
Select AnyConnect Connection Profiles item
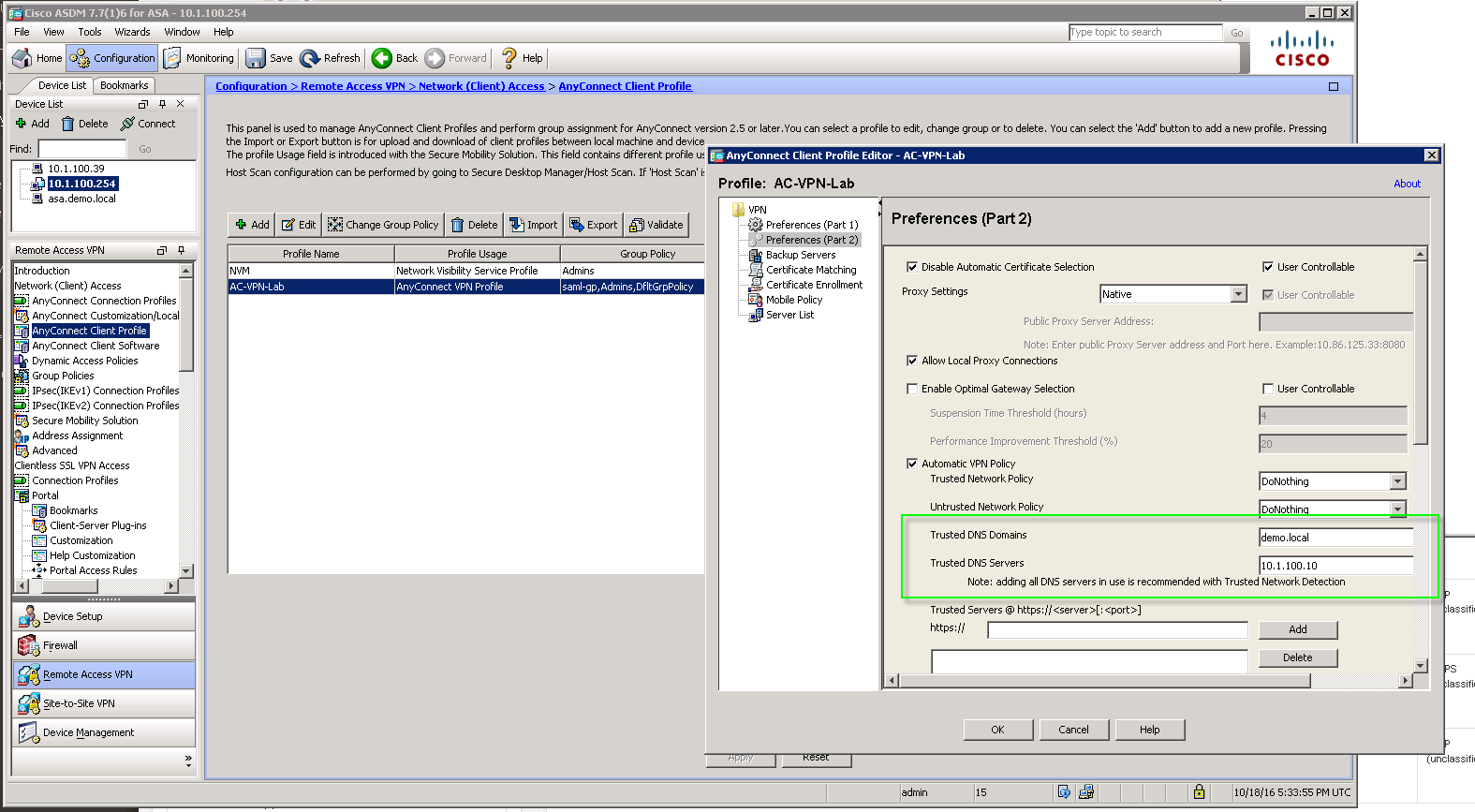104,301
